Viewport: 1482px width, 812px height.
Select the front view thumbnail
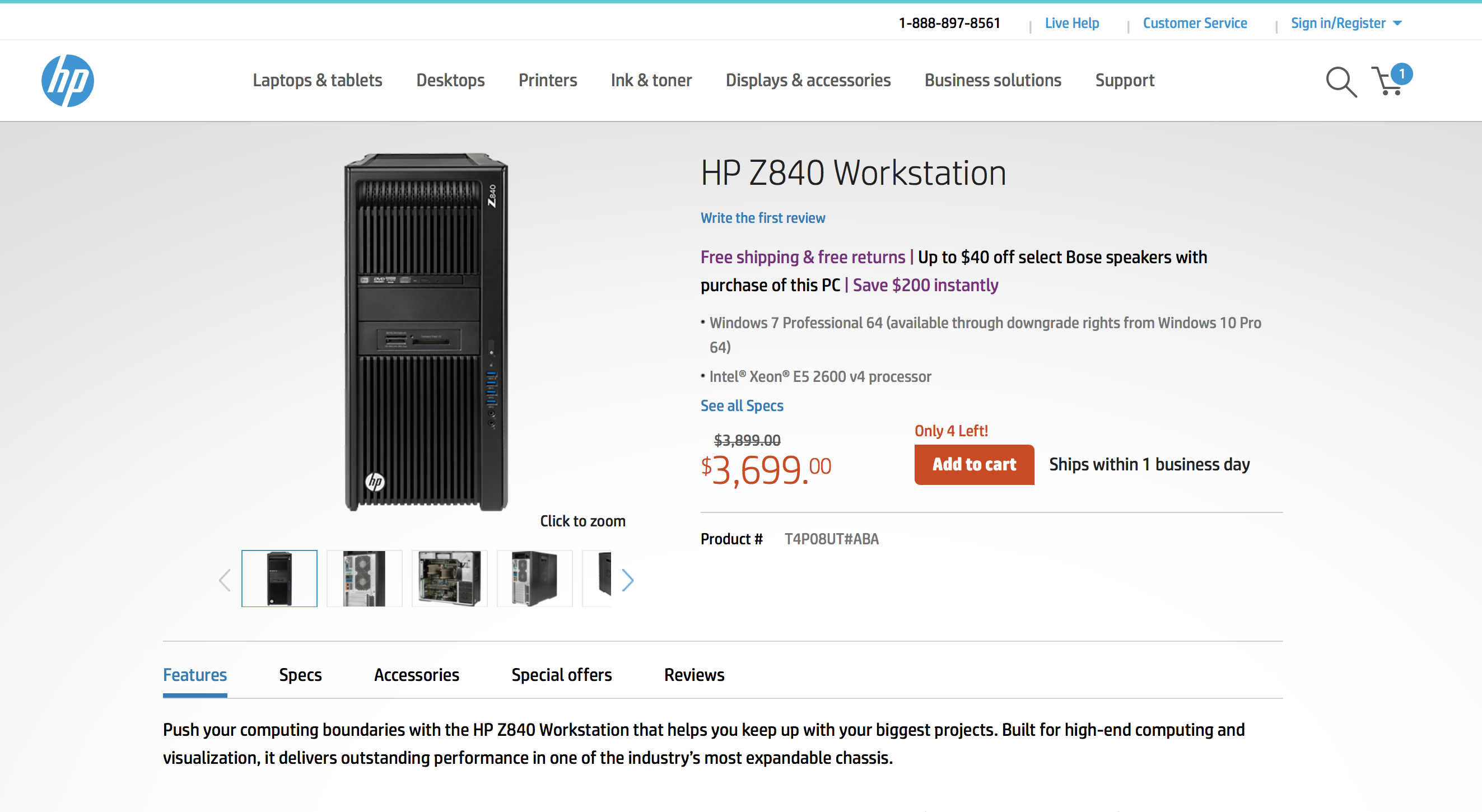pos(279,578)
